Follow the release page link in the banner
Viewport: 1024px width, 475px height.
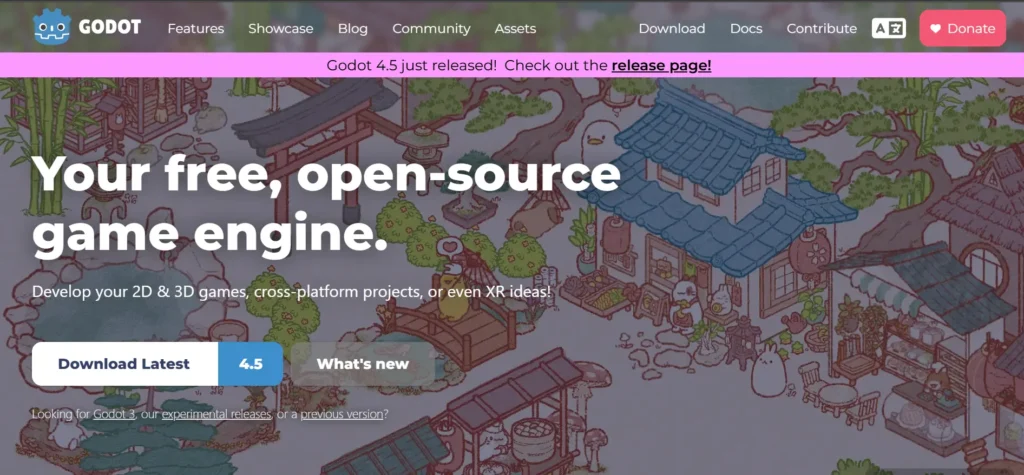(661, 66)
